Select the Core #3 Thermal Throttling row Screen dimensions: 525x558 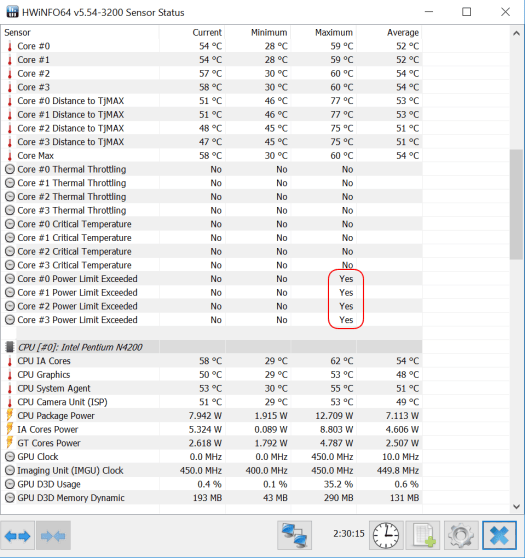[213, 210]
